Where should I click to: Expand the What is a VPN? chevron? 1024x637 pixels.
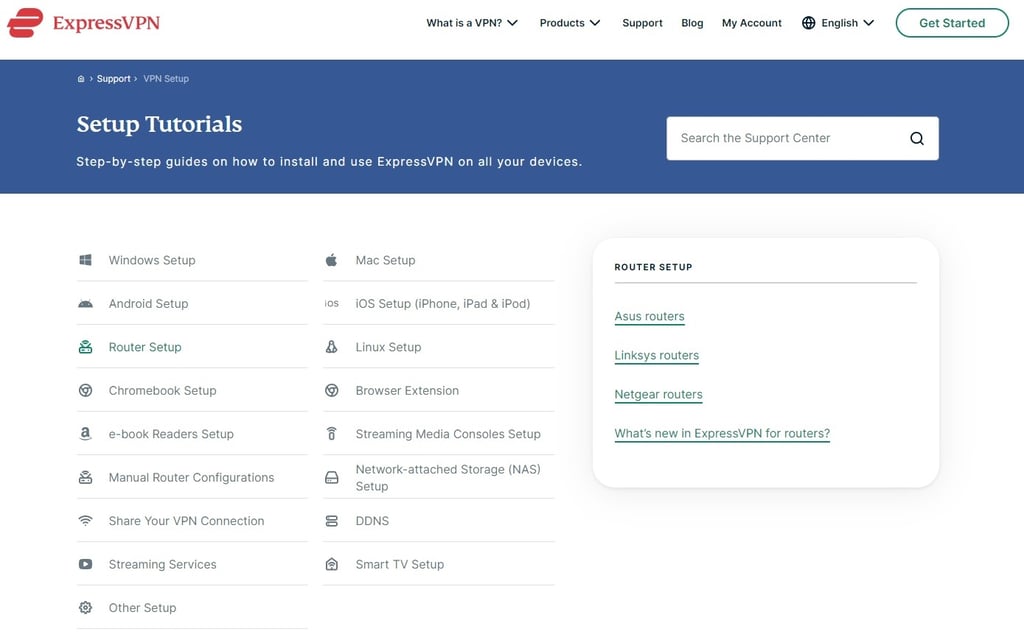(513, 23)
